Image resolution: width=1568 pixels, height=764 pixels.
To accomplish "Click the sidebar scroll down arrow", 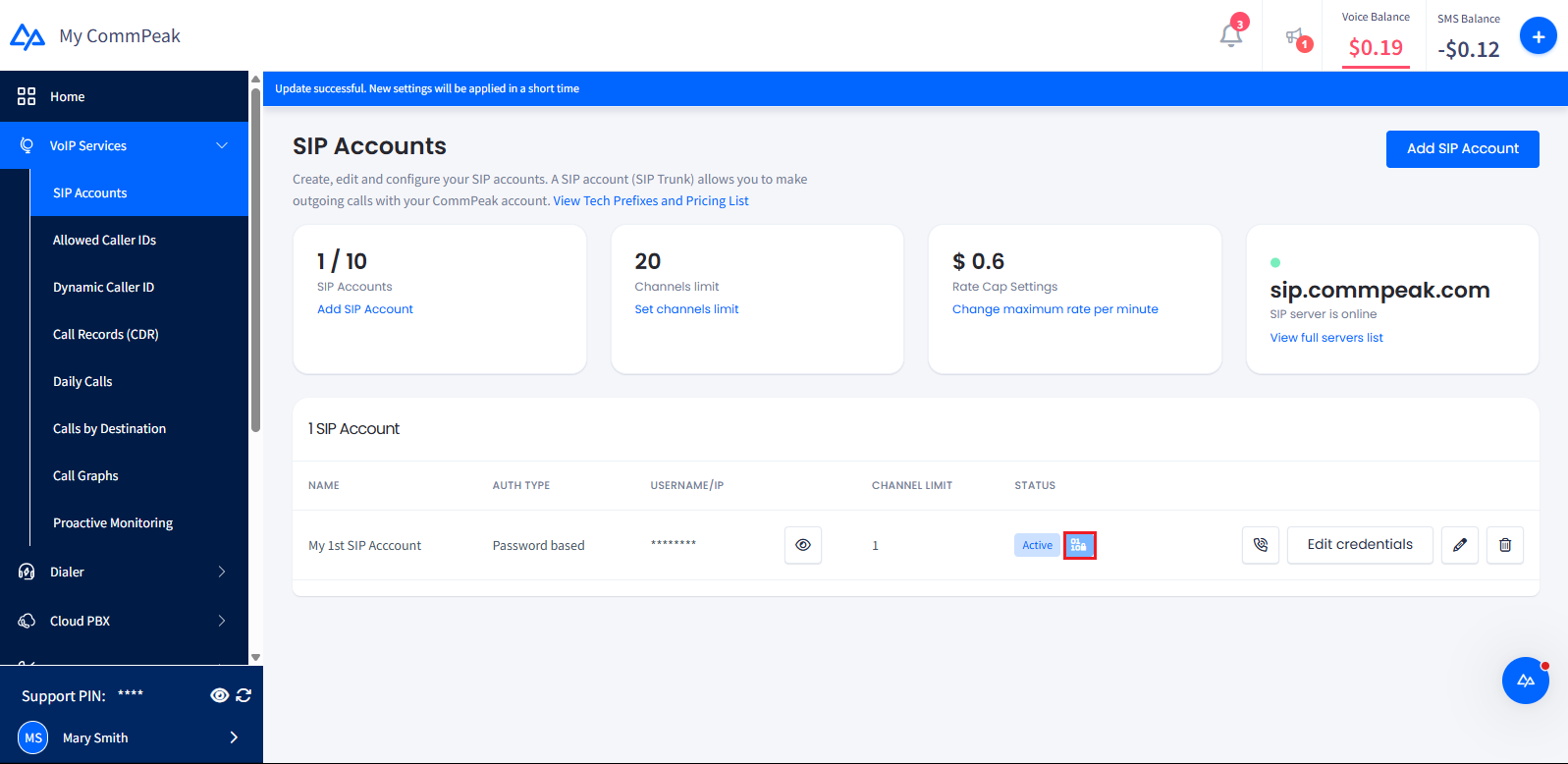I will click(255, 658).
